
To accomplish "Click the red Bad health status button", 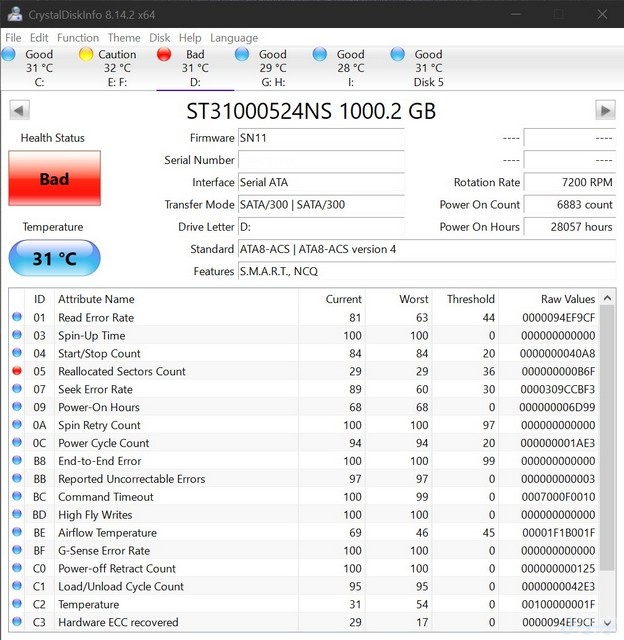I will [x=54, y=179].
